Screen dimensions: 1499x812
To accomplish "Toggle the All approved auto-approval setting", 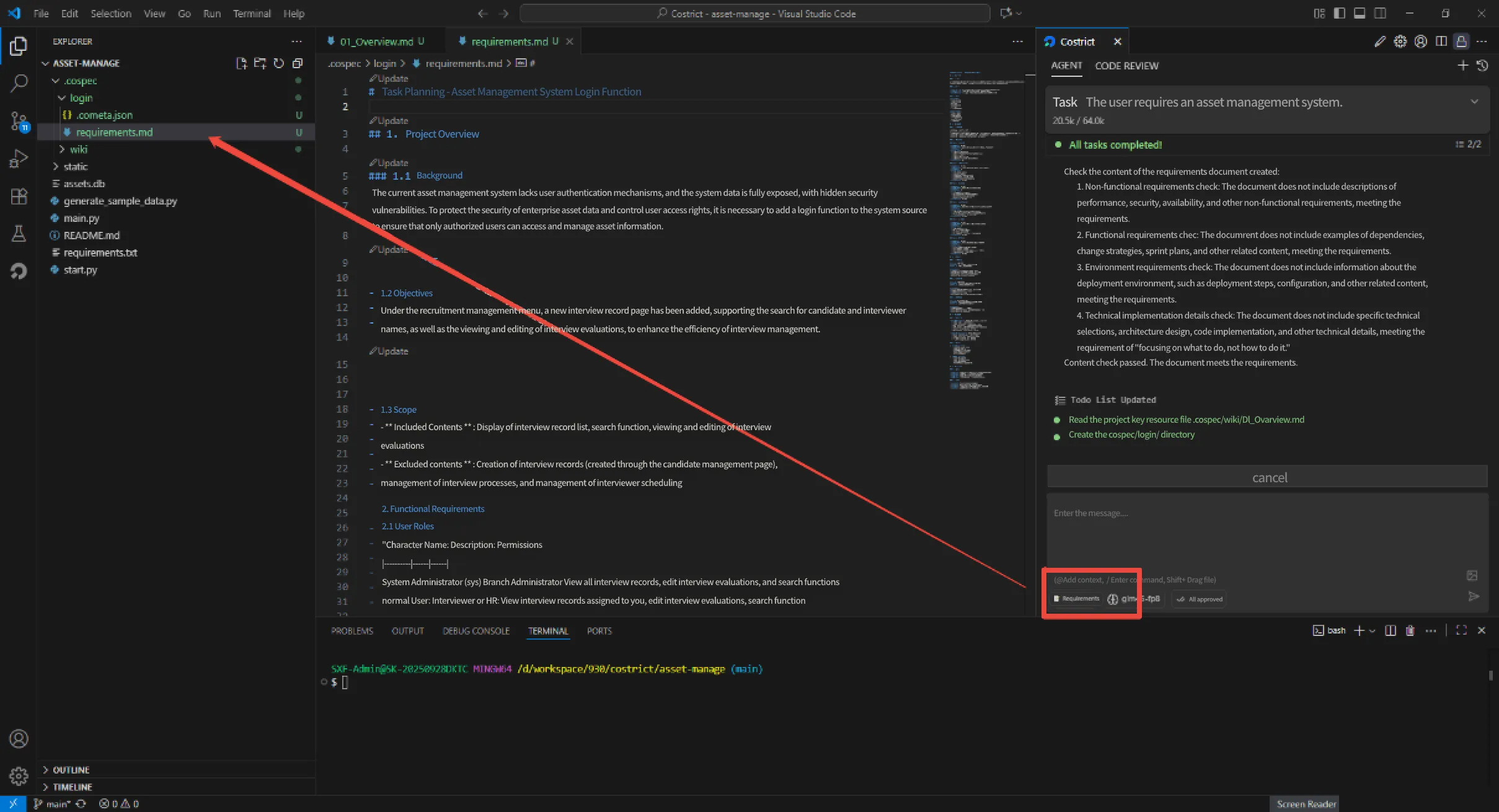I will 1199,599.
